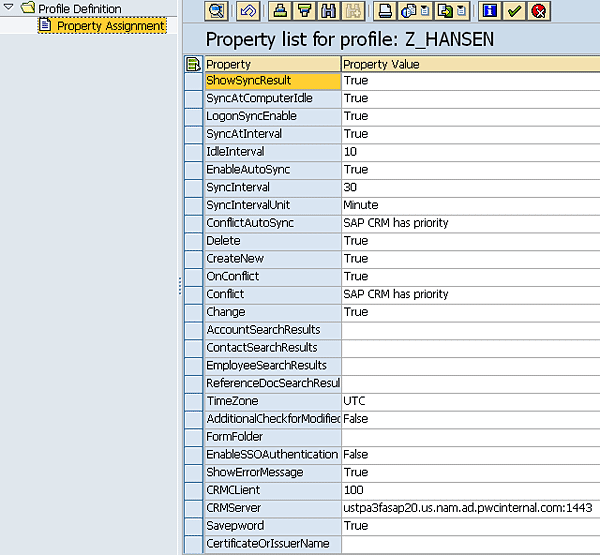Image resolution: width=600 pixels, height=555 pixels.
Task: Click the SyncAtInterval property cell
Action: click(x=272, y=134)
